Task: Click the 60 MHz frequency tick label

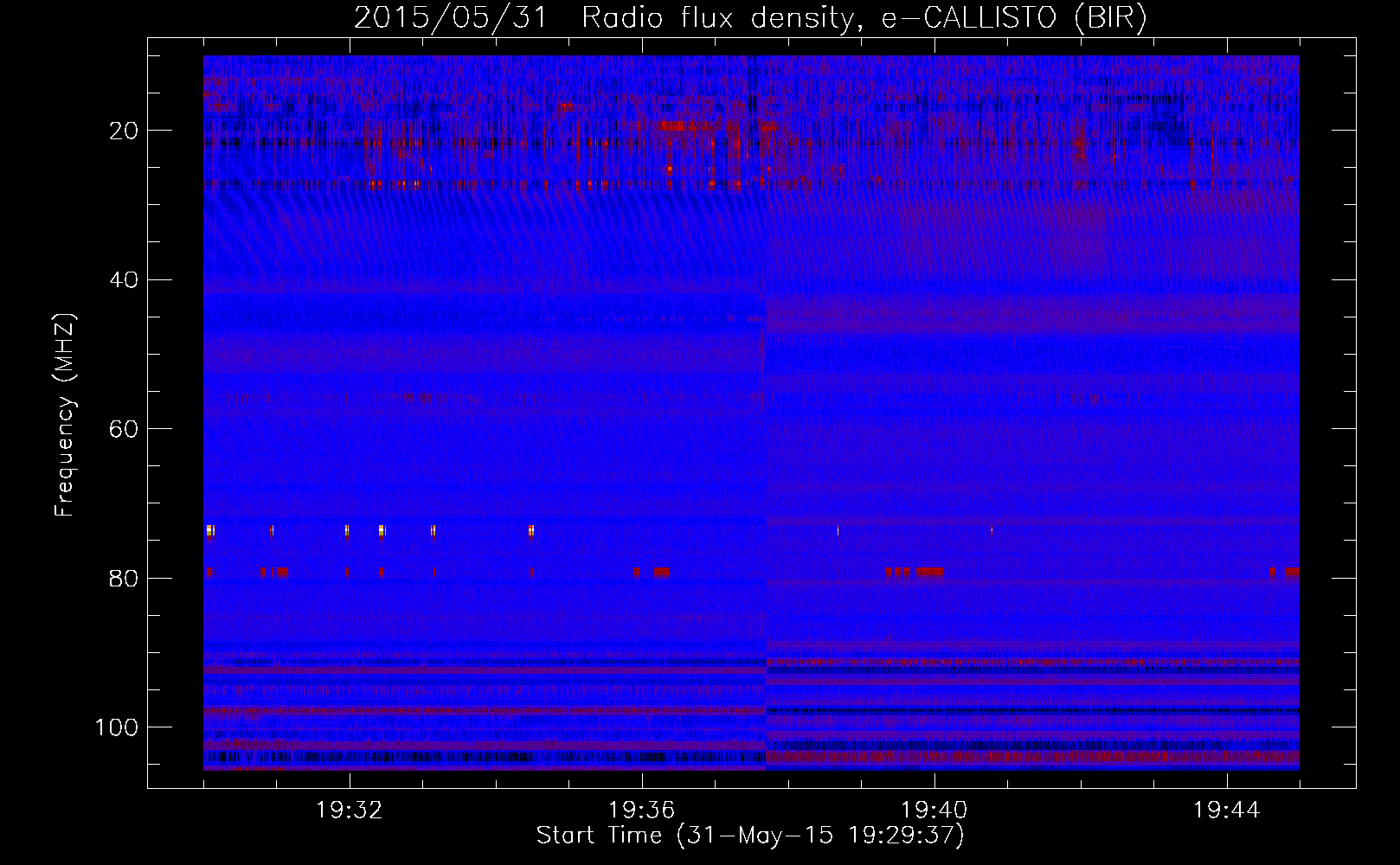Action: pyautogui.click(x=124, y=430)
